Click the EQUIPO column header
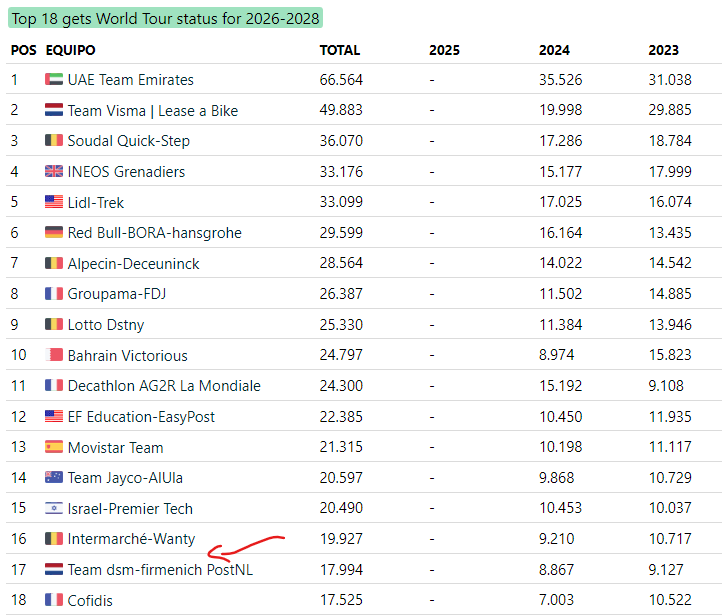The image size is (722, 615). 70,50
